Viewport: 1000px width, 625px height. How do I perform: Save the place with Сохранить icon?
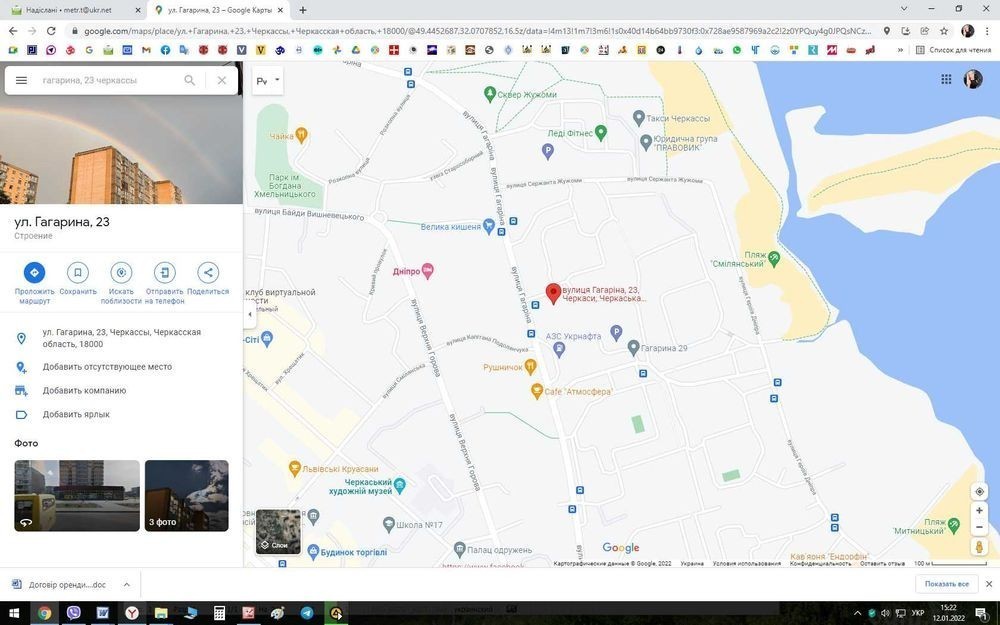click(78, 272)
